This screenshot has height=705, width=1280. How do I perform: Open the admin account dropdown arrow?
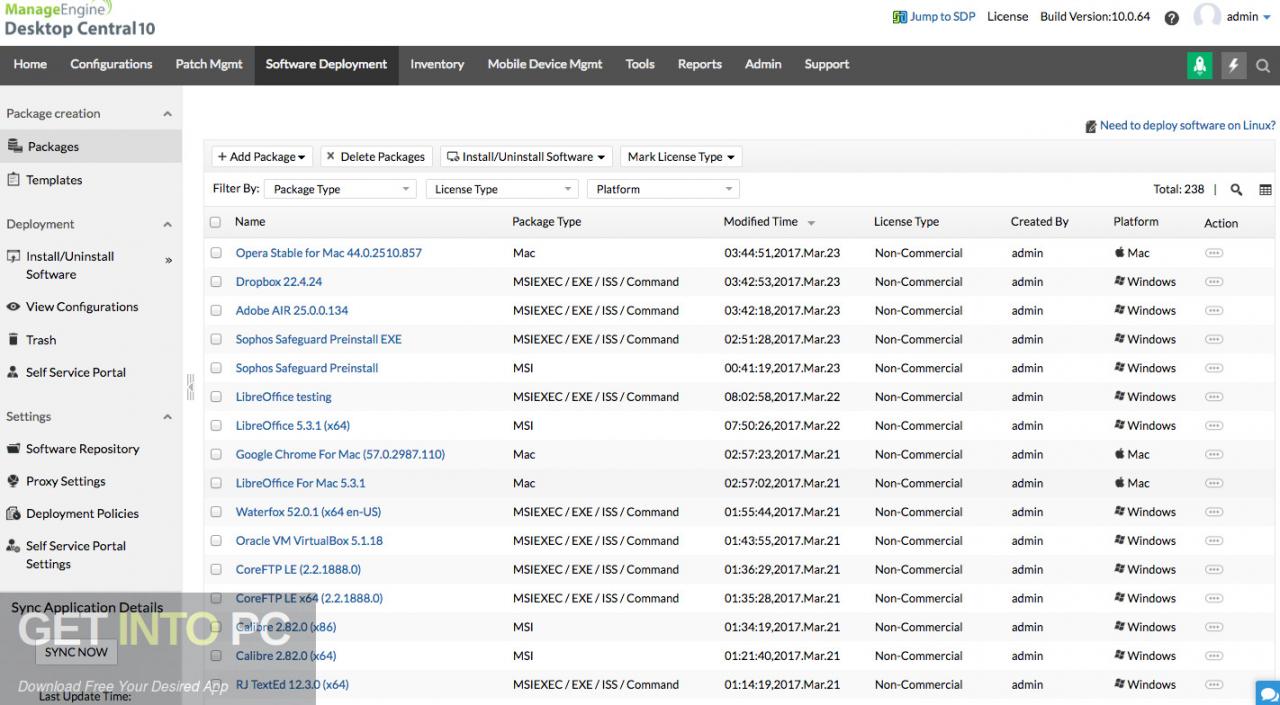1267,18
